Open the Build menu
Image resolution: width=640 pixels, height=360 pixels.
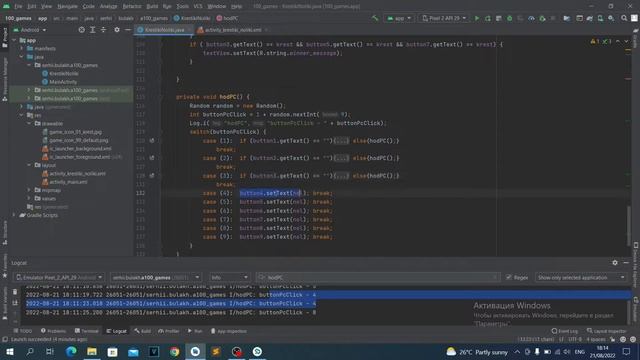[x=152, y=6]
